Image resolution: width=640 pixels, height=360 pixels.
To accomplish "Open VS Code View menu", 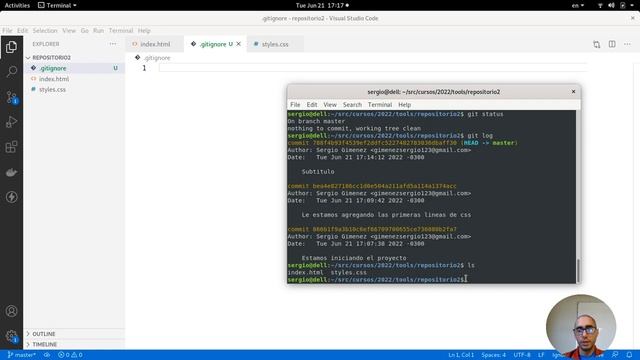I will [x=69, y=31].
